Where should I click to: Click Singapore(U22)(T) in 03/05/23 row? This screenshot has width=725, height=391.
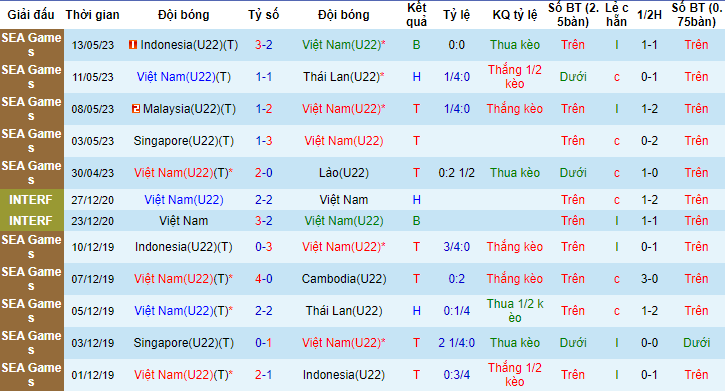point(184,141)
